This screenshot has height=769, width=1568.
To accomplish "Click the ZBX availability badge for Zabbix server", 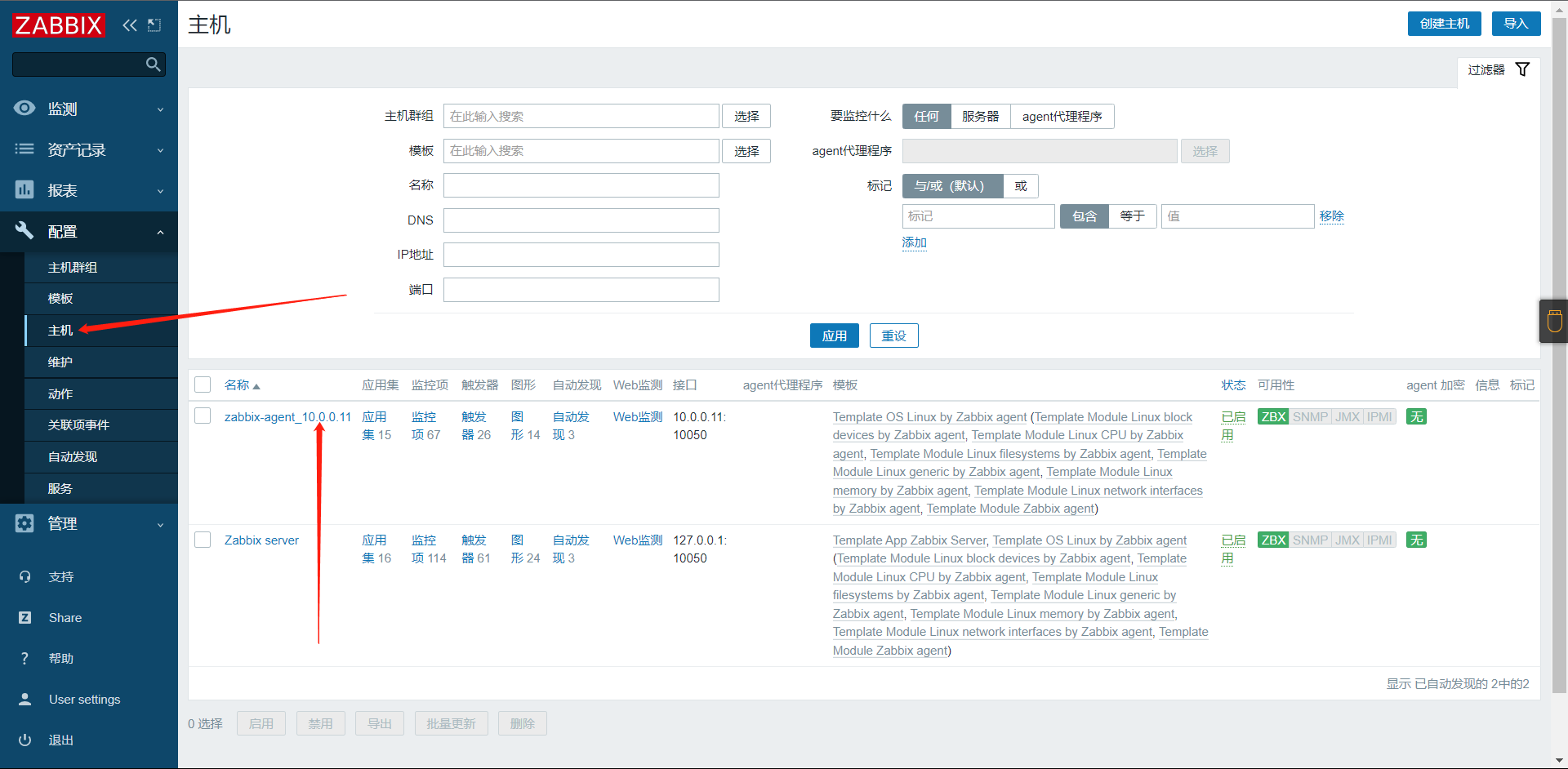I will tap(1273, 540).
